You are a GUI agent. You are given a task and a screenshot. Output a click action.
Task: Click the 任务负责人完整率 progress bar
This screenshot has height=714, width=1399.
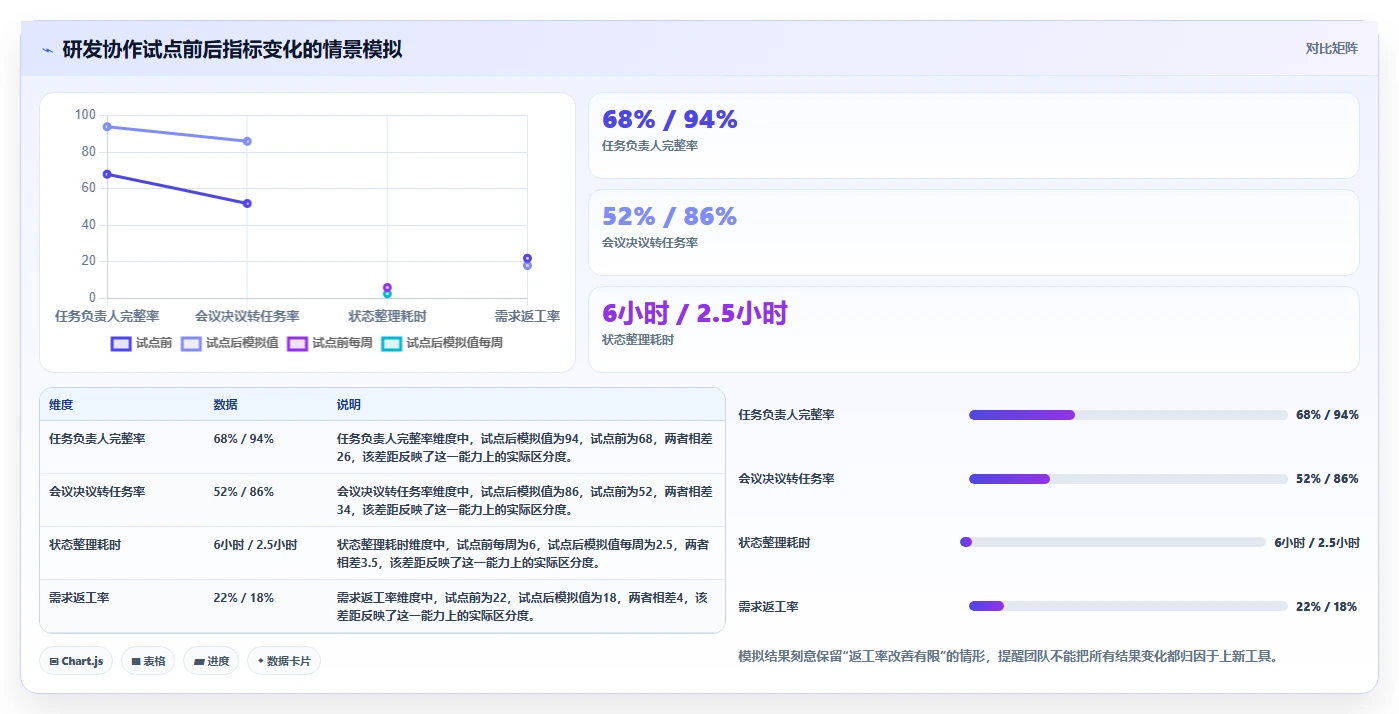pyautogui.click(x=1128, y=415)
